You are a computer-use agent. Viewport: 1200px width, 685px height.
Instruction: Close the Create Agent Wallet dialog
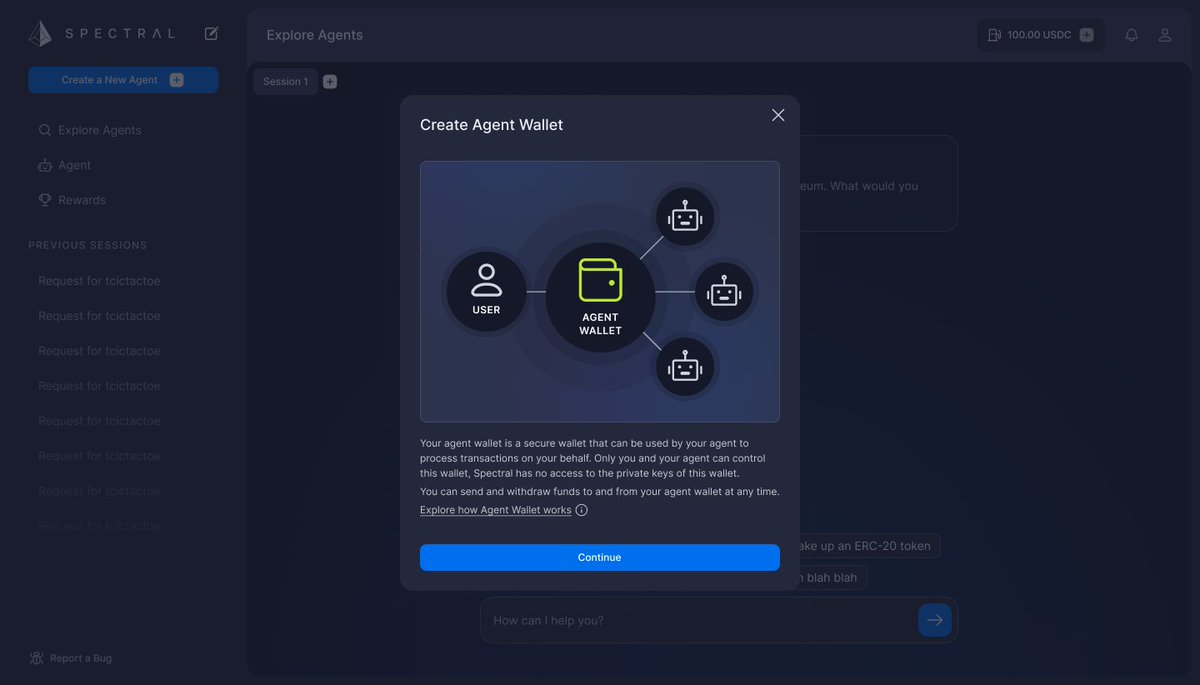(778, 115)
